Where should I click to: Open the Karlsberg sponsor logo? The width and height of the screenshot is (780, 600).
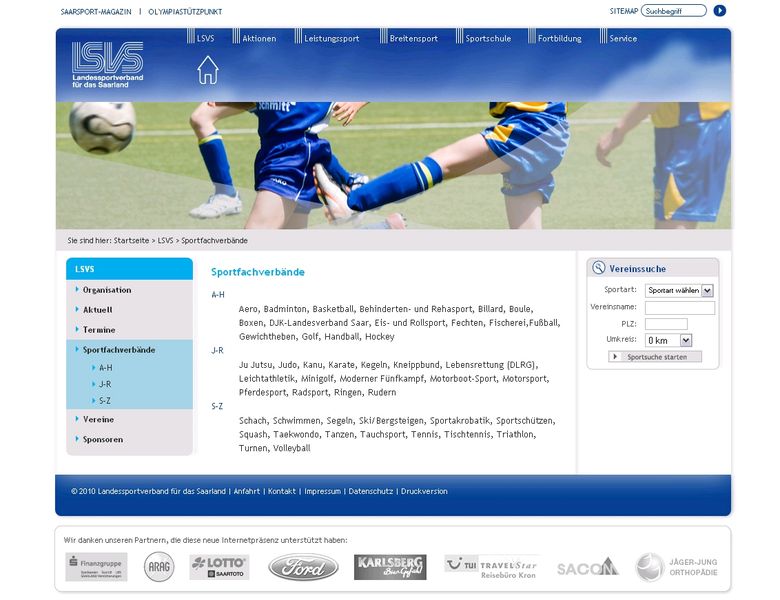point(390,567)
